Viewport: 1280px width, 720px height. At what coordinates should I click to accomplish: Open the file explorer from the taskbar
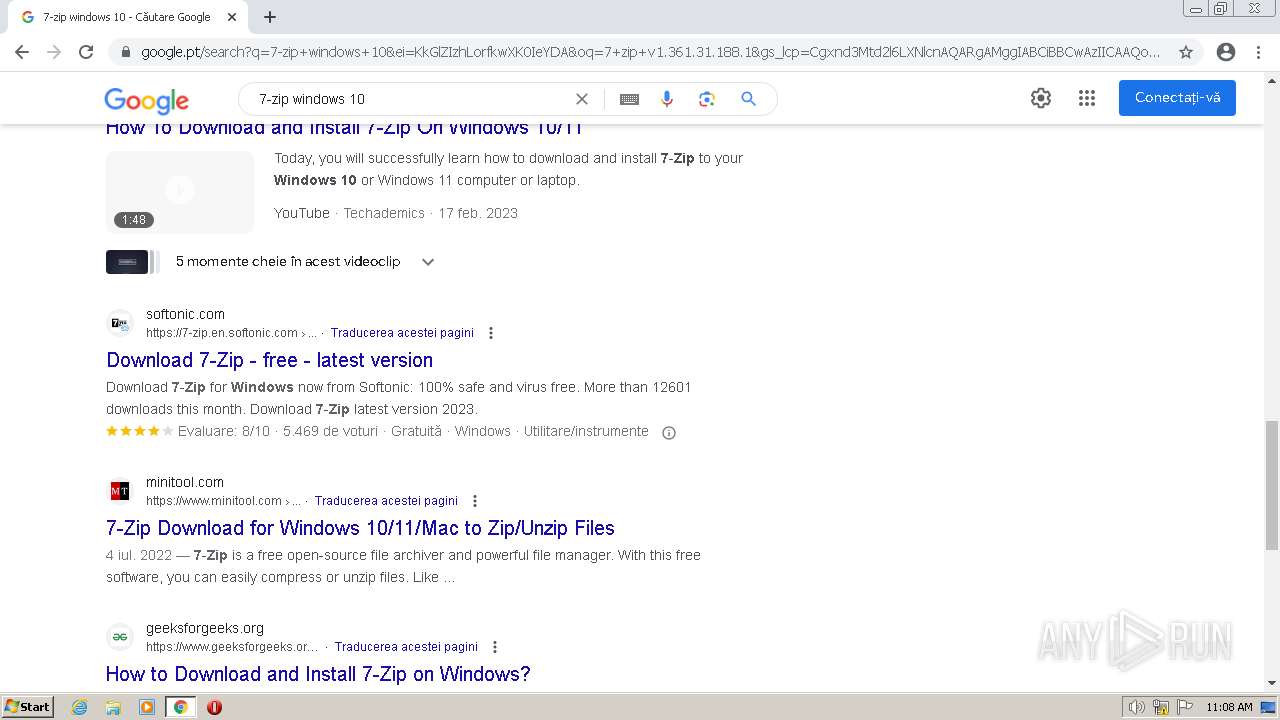(x=113, y=707)
